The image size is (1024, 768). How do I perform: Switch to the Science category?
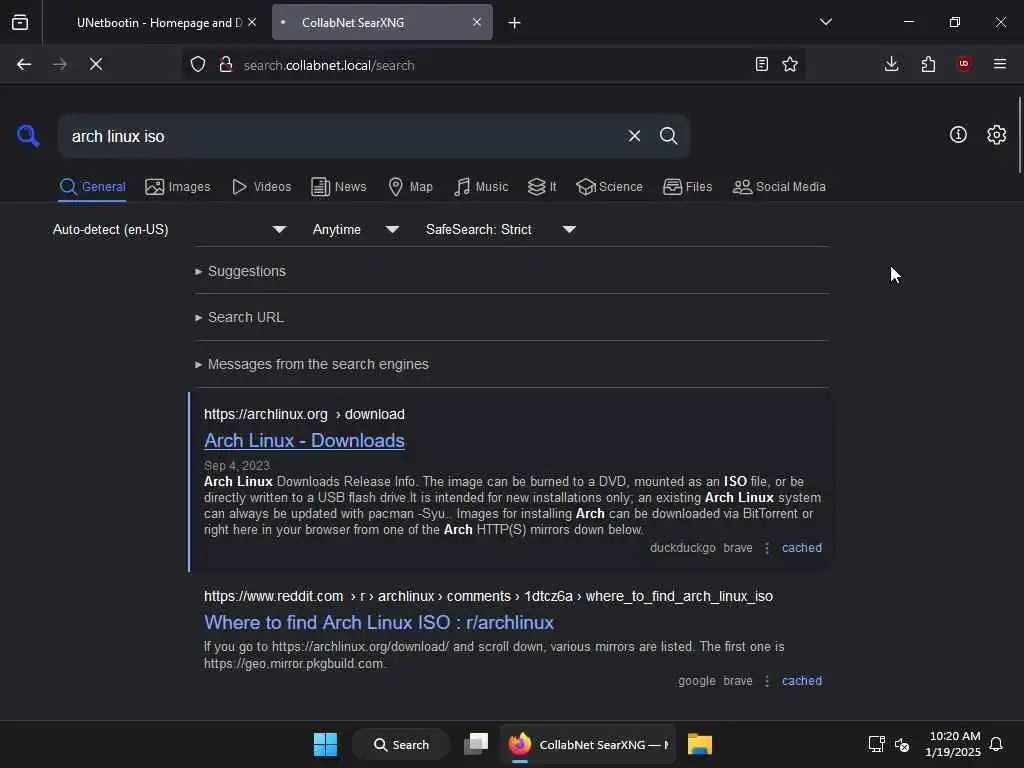tap(609, 187)
